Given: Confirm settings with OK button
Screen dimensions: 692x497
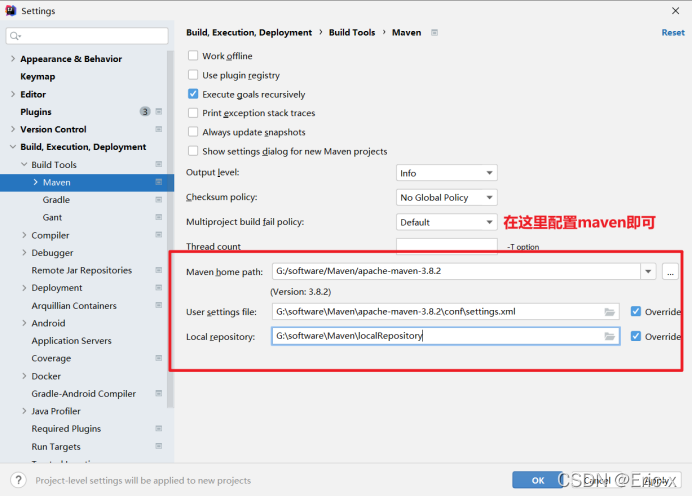Looking at the screenshot, I should click(538, 480).
